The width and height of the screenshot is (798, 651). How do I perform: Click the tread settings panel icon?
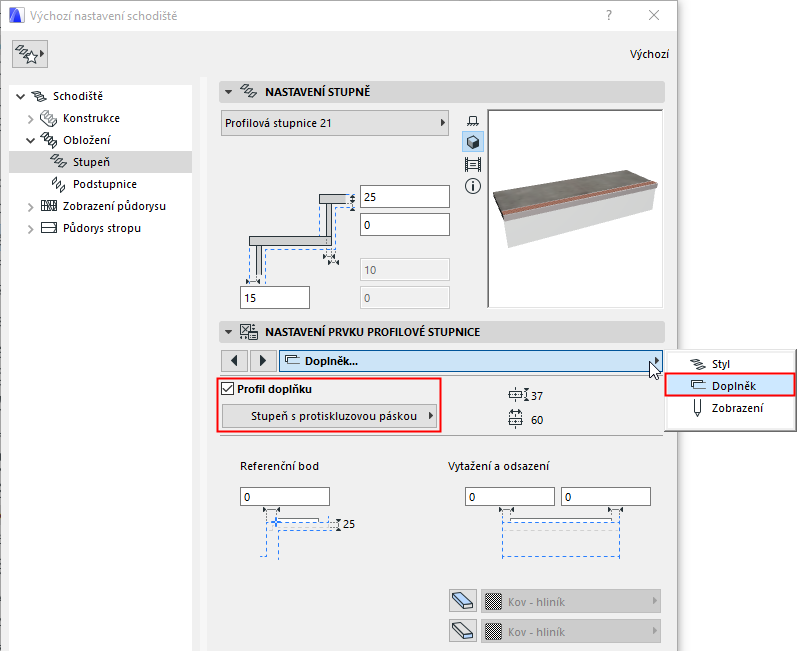pos(248,92)
